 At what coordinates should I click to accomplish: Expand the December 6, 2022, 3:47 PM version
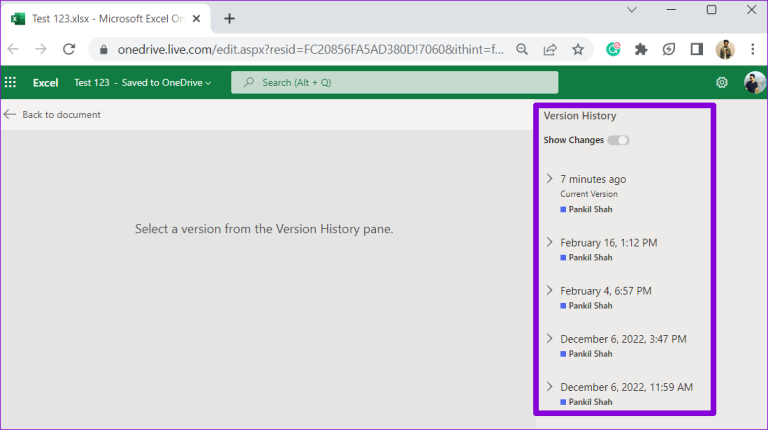549,339
